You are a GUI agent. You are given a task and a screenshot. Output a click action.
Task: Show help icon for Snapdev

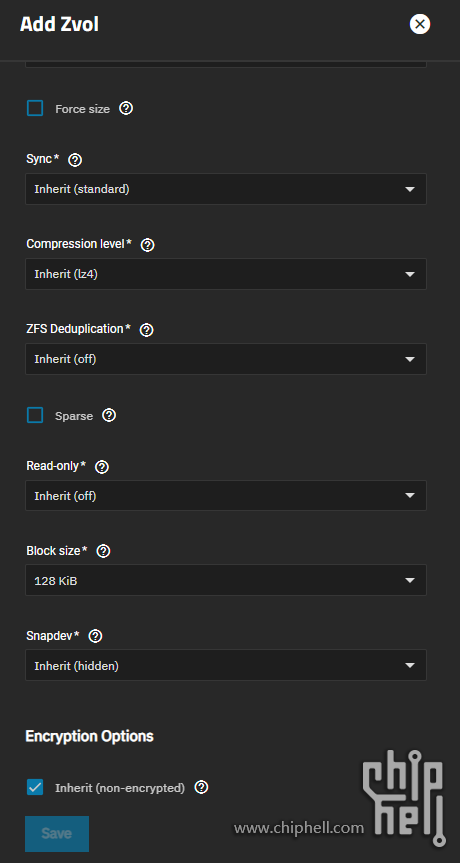95,636
